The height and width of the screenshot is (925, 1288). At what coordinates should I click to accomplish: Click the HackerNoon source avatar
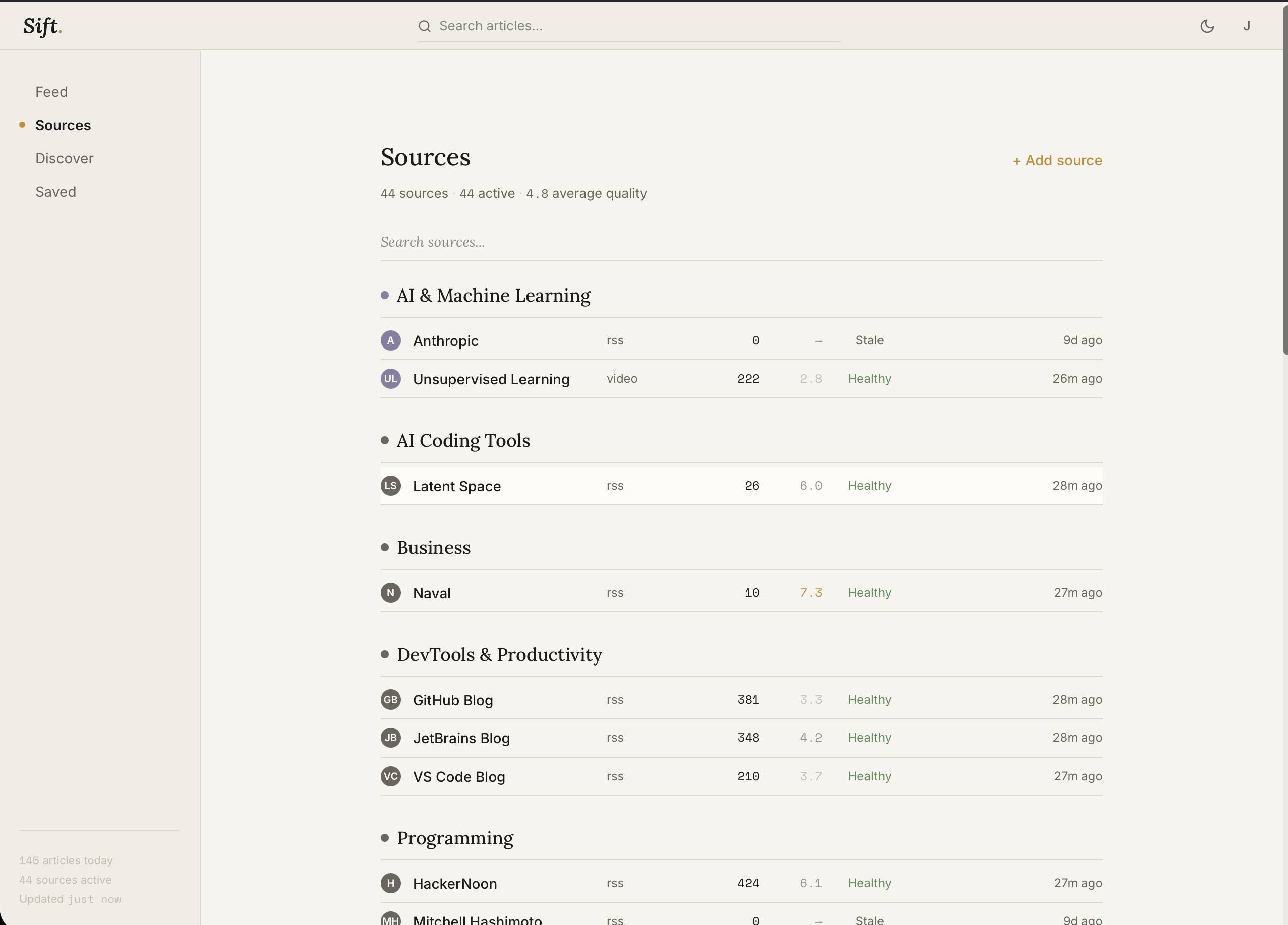pos(390,884)
